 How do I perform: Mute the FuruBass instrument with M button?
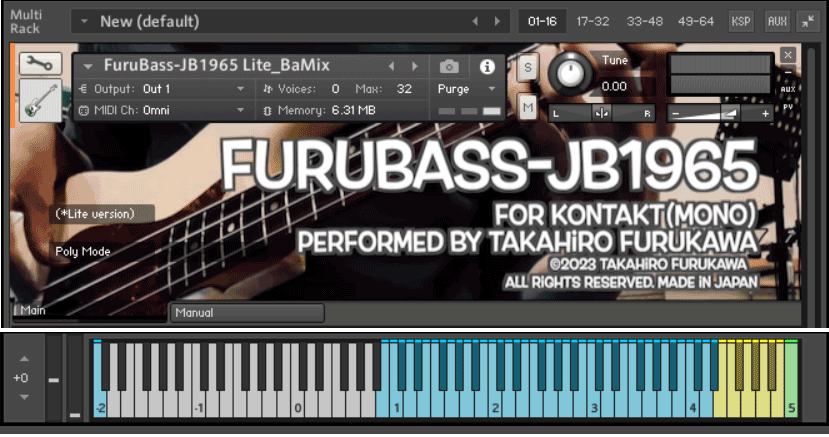[x=528, y=108]
